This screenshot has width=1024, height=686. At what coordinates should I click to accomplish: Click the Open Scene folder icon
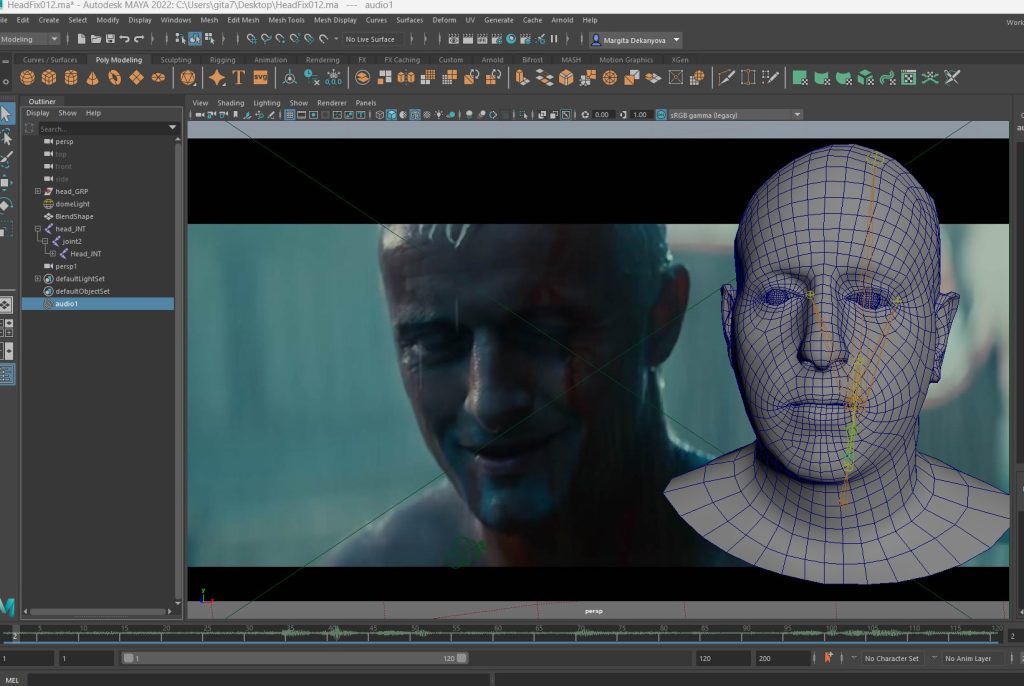(95, 39)
